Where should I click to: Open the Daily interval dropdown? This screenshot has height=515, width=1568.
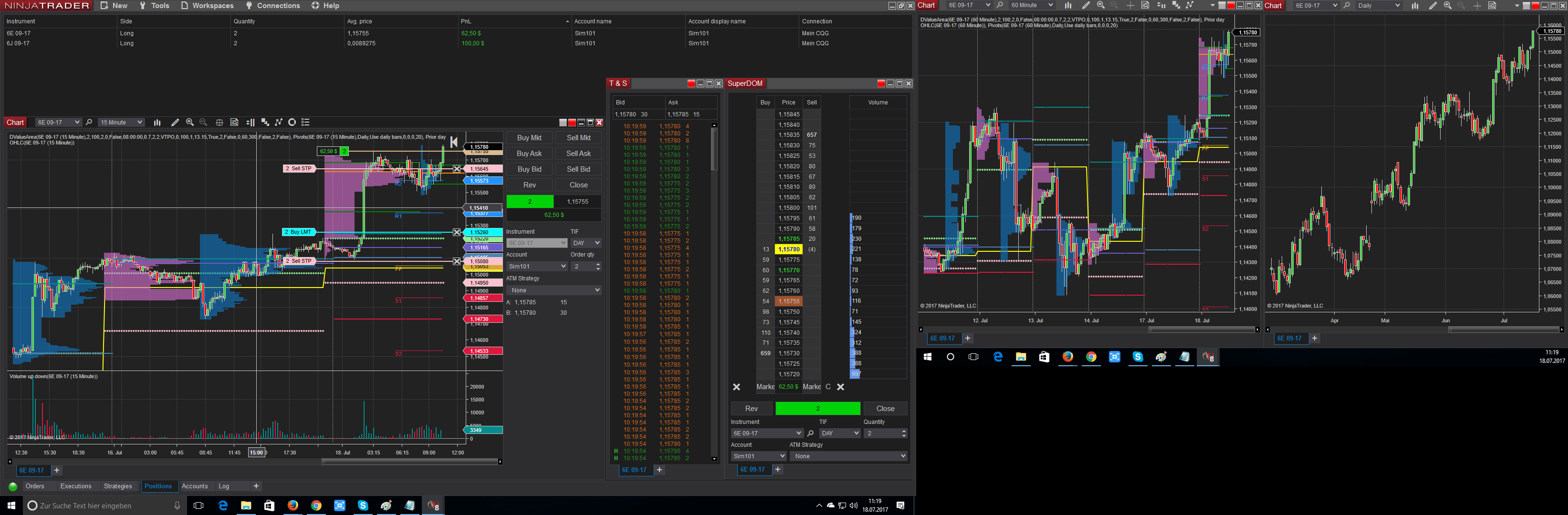pyautogui.click(x=1379, y=5)
